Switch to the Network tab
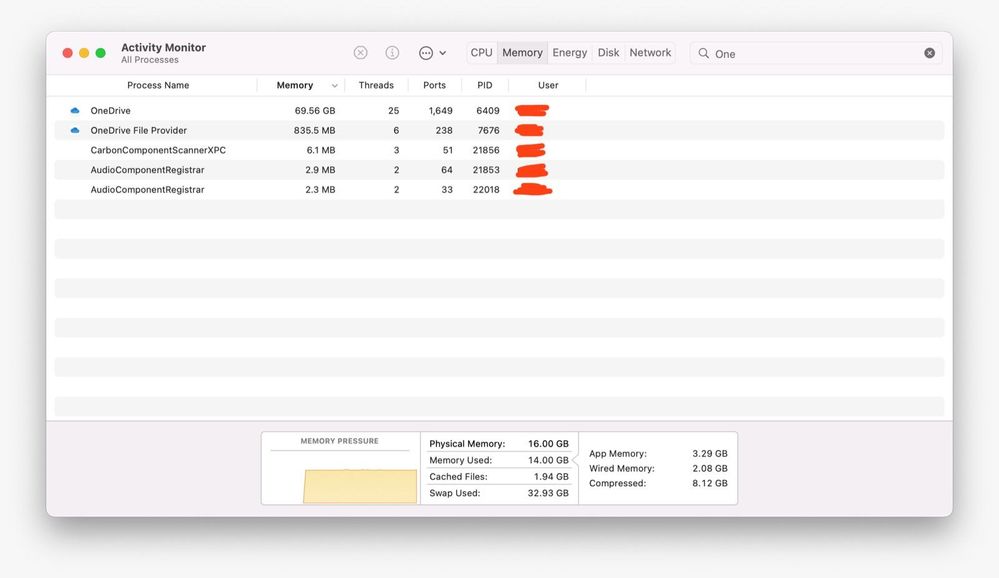Image resolution: width=999 pixels, height=578 pixels. (x=650, y=53)
